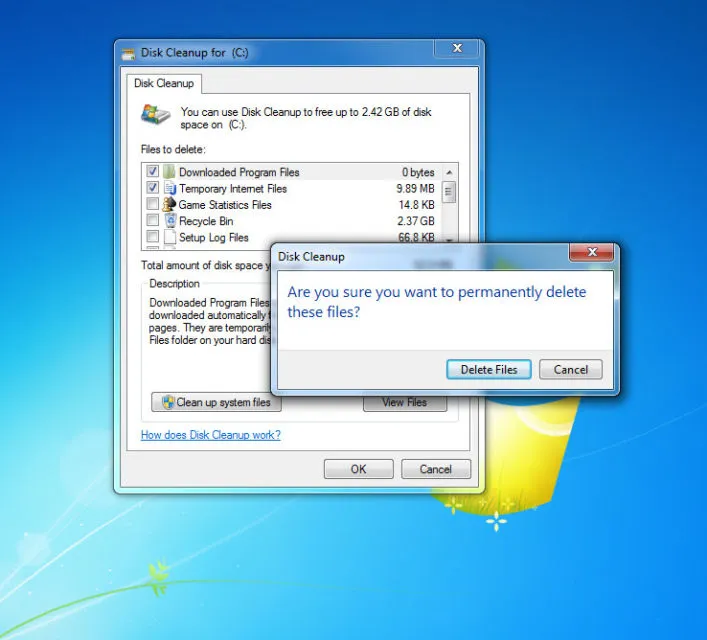Click the files list scrollbar thumb
The width and height of the screenshot is (707, 640).
click(449, 192)
